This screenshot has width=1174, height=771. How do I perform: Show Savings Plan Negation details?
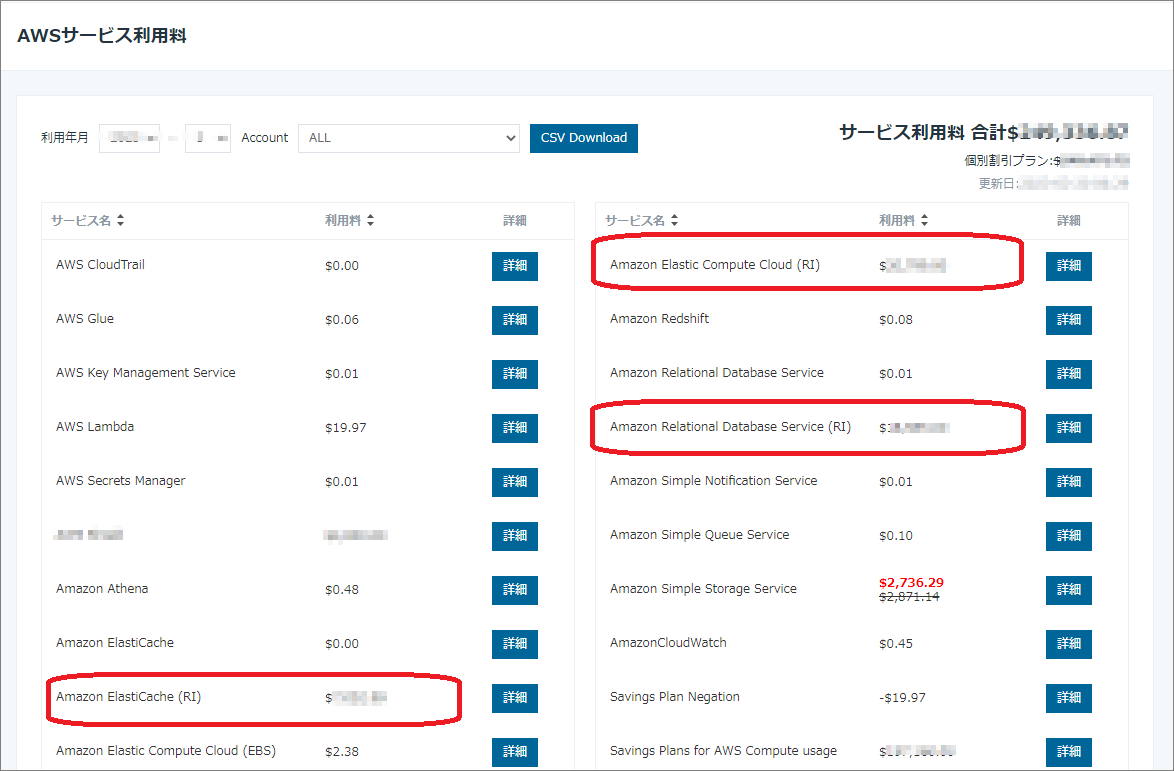(1068, 698)
